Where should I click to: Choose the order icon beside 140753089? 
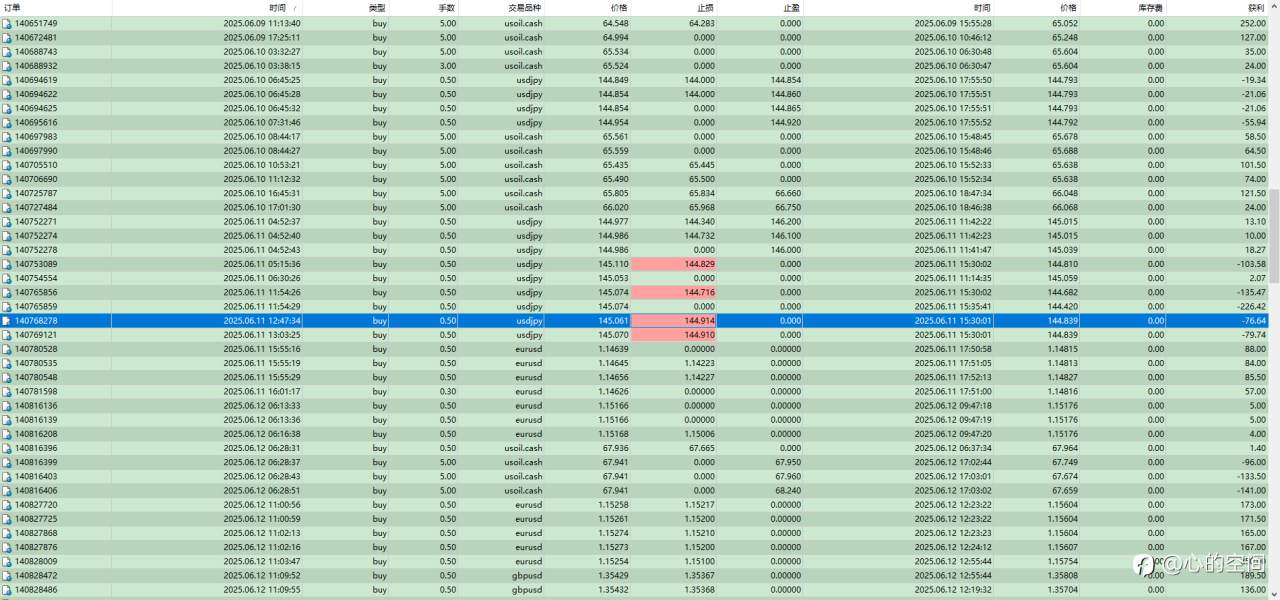click(6, 264)
